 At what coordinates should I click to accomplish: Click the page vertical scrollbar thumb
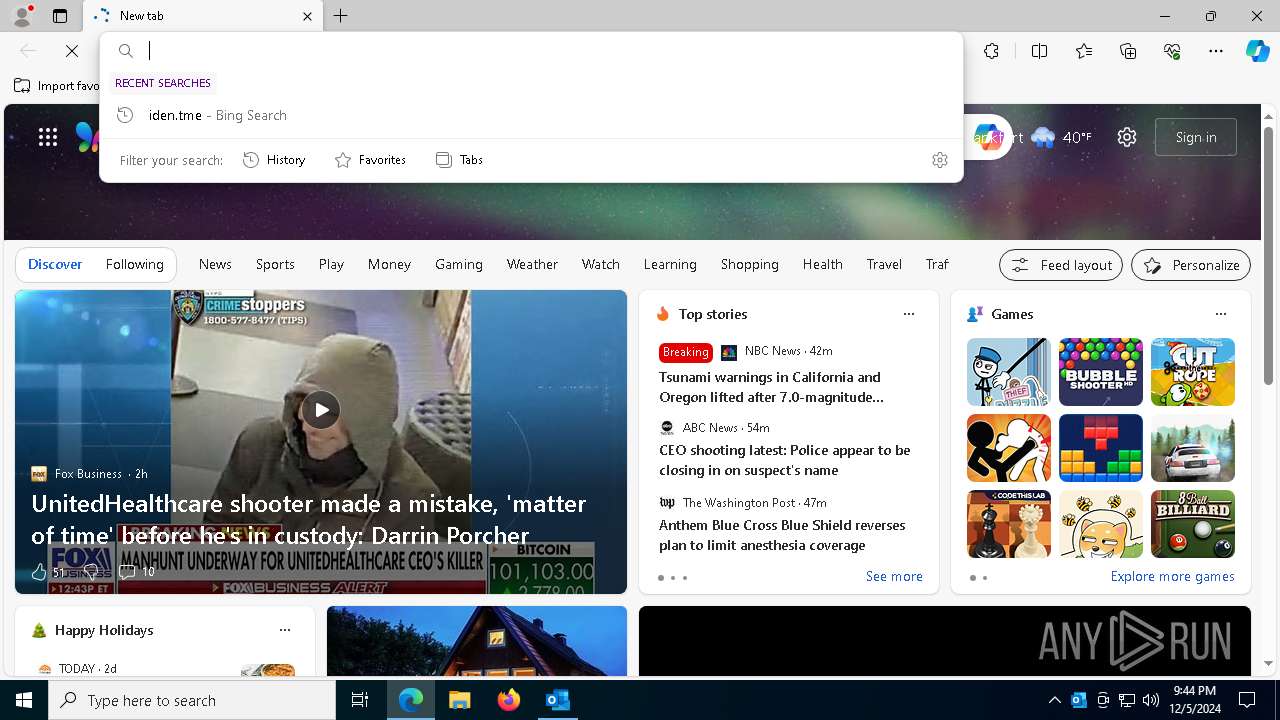point(1268,255)
